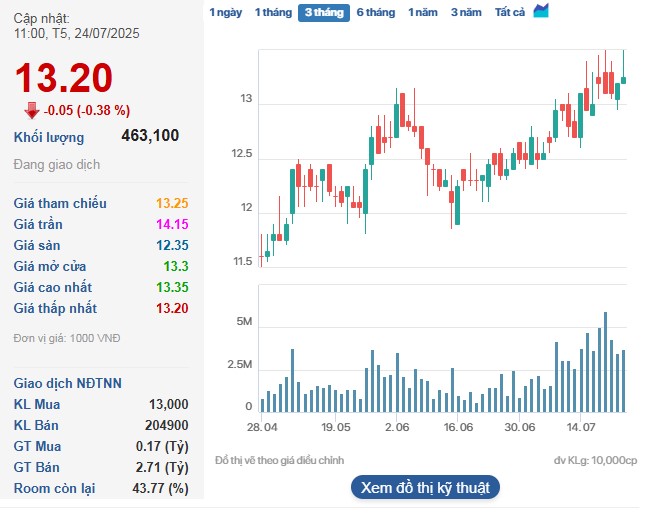Open Xem đồ thị kỹ thuật
The height and width of the screenshot is (514, 666).
pos(424,488)
